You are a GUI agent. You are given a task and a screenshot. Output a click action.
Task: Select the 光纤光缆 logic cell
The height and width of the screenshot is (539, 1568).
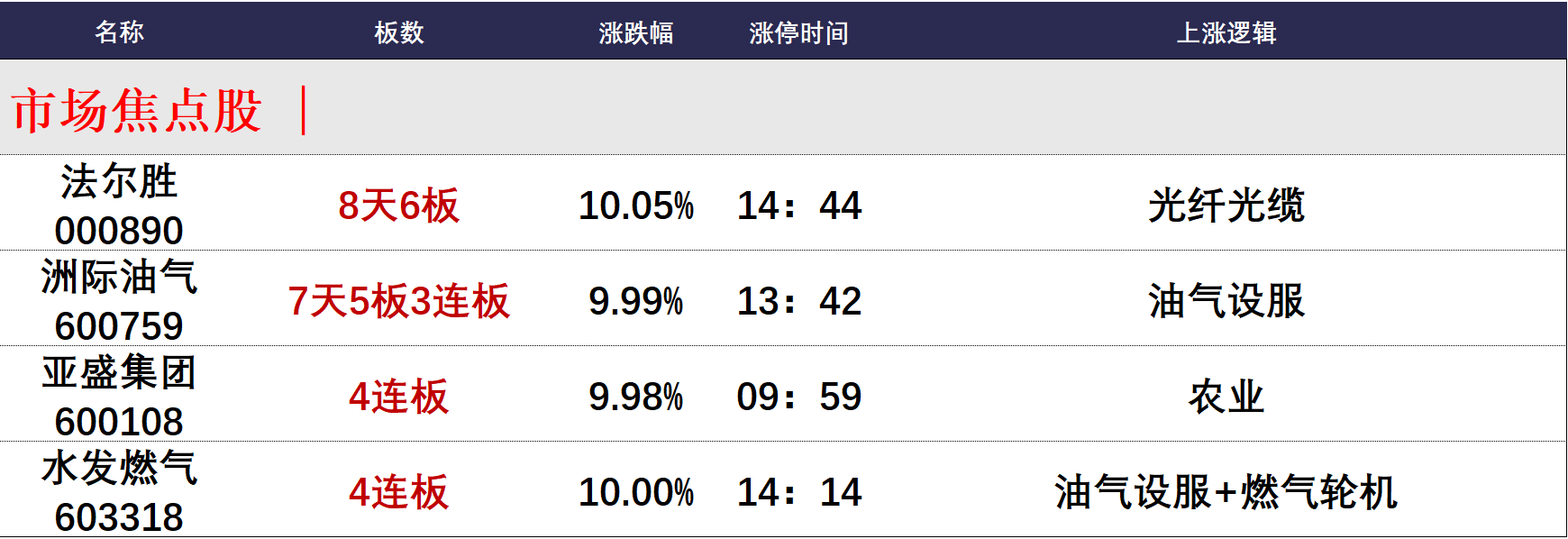coord(1226,206)
